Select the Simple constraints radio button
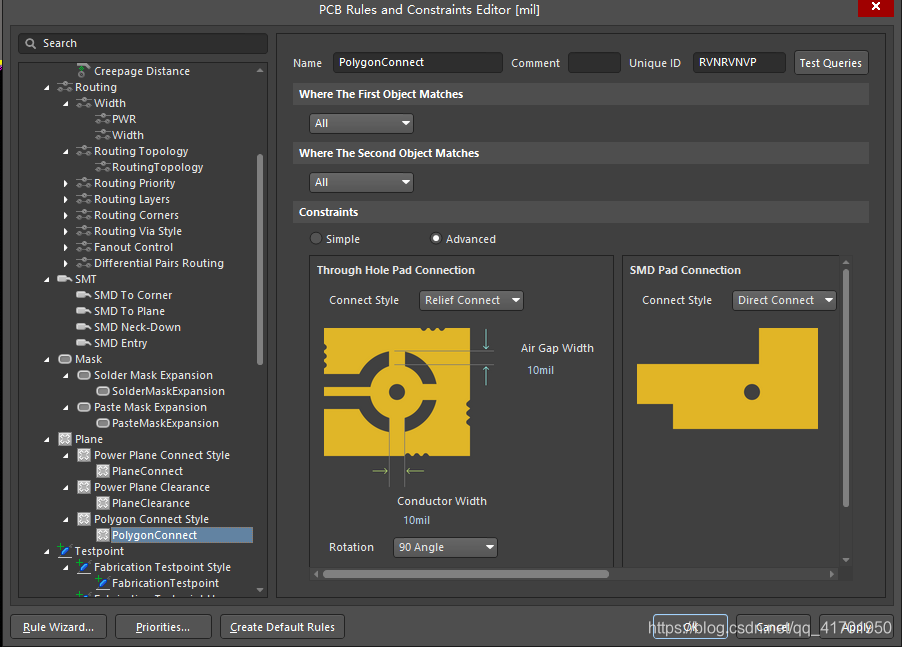The height and width of the screenshot is (647, 902). click(316, 239)
